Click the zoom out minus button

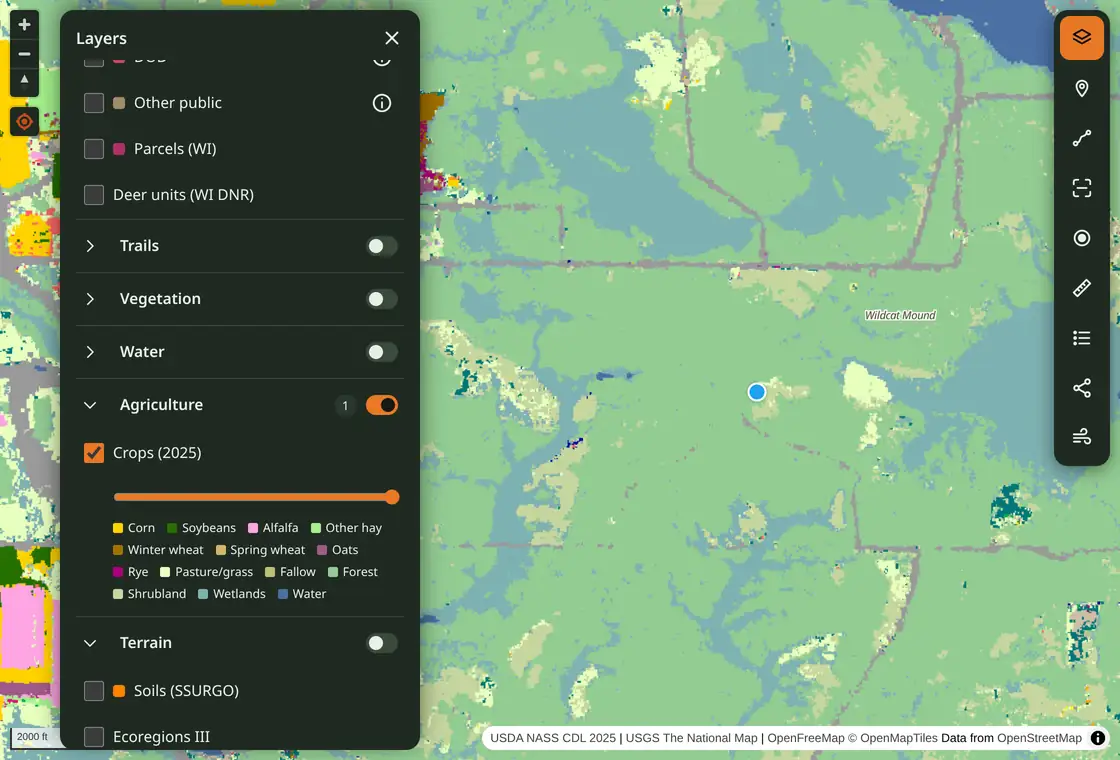(x=24, y=54)
